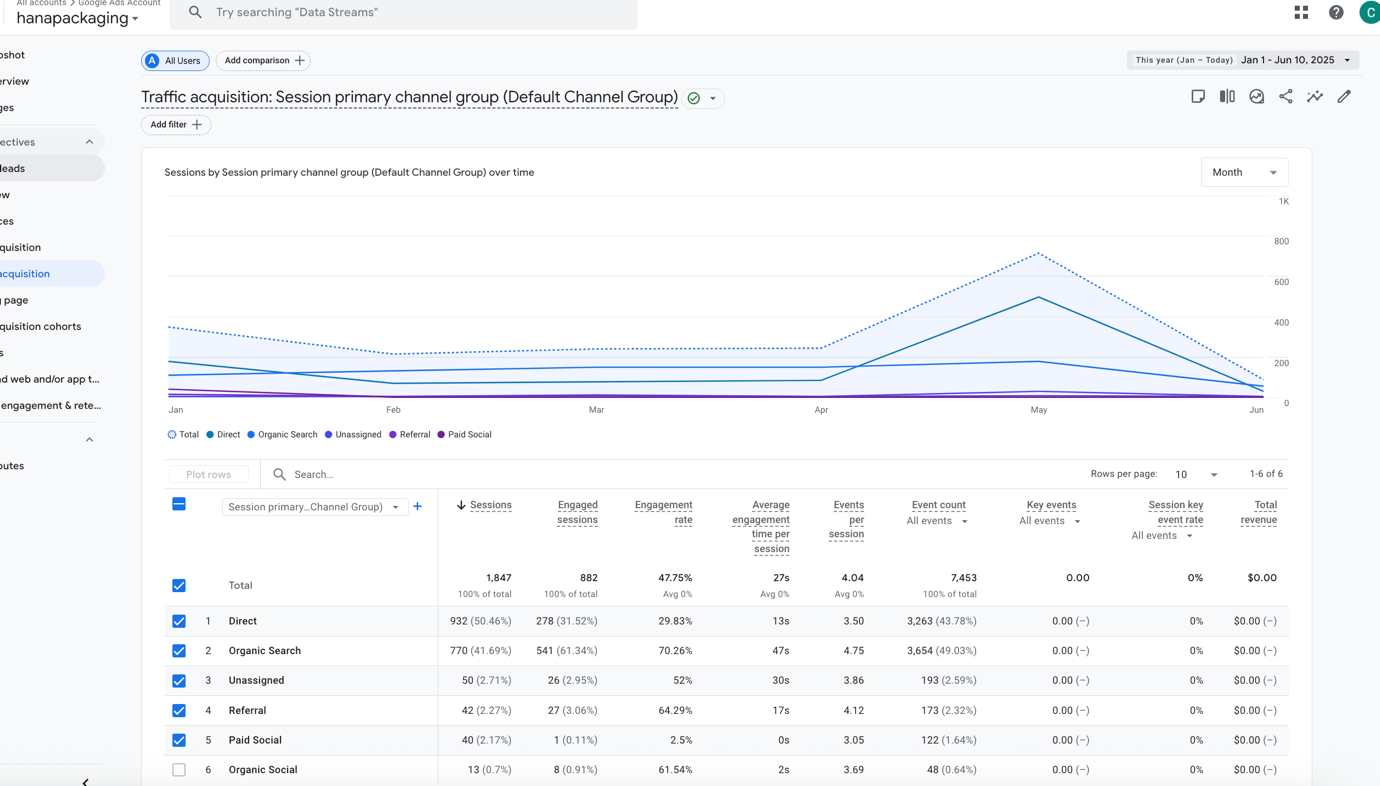
Task: Collapse the sidebar section with the chevron
Action: pyautogui.click(x=88, y=141)
